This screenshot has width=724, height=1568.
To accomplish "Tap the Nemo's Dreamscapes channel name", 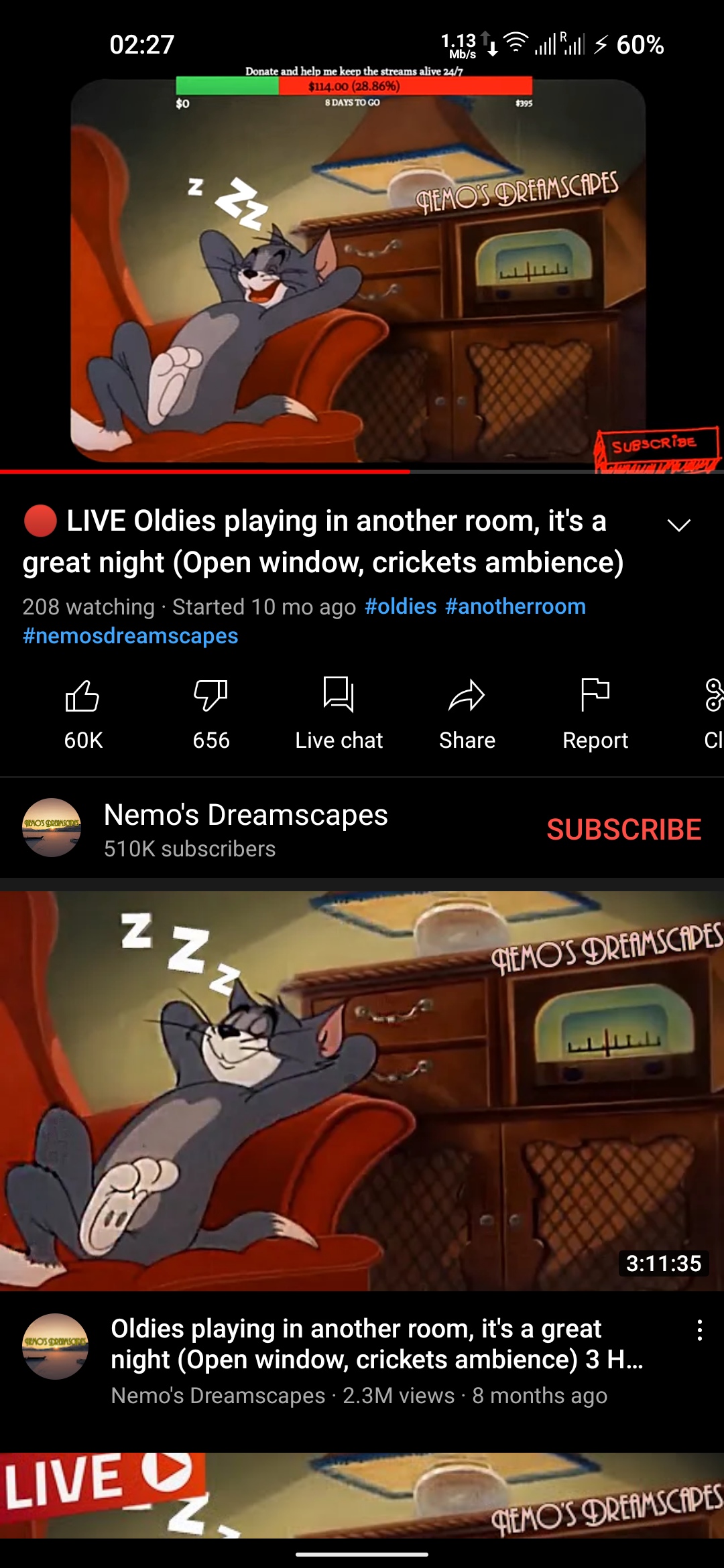I will click(246, 815).
